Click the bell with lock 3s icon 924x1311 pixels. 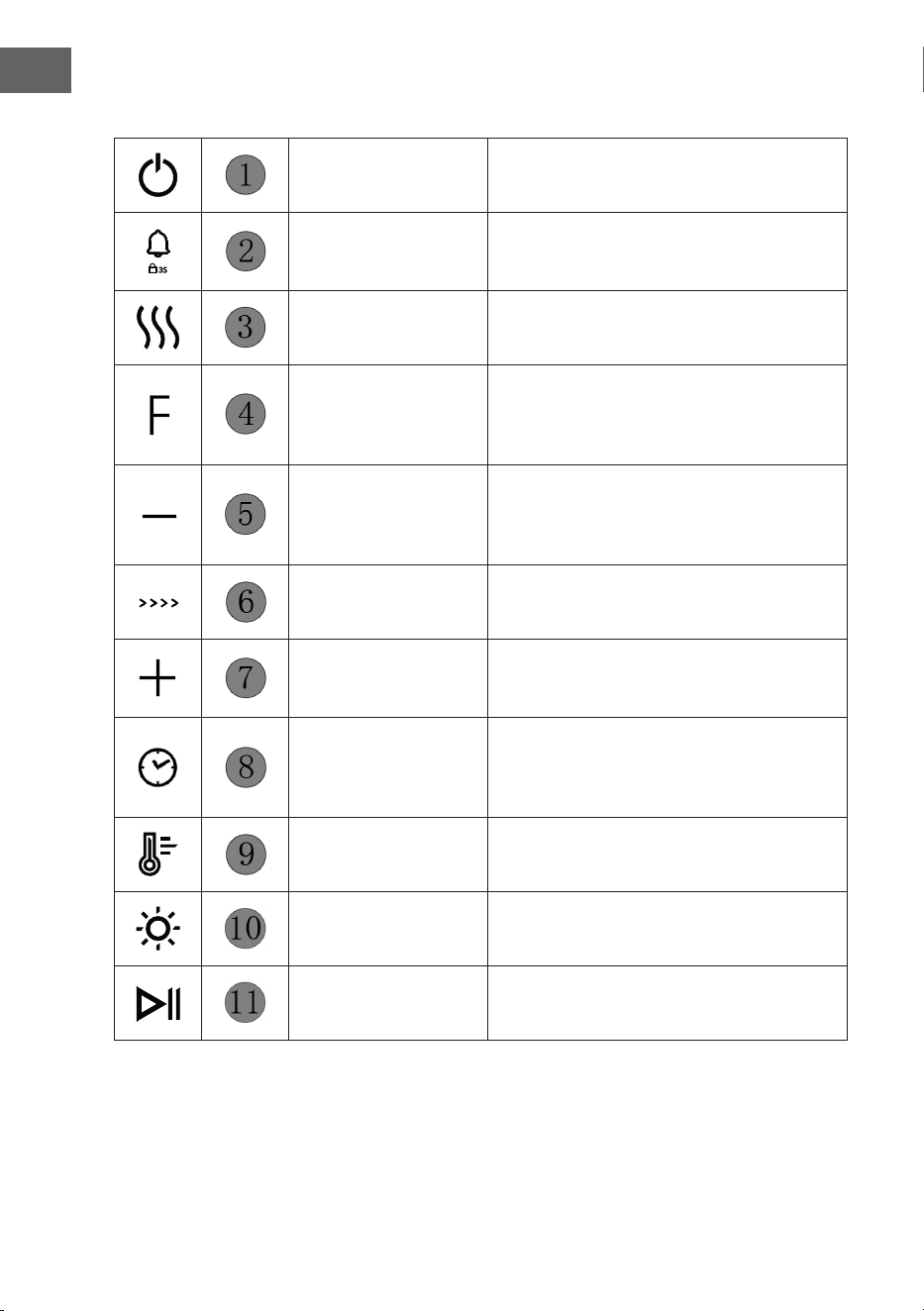pos(158,252)
